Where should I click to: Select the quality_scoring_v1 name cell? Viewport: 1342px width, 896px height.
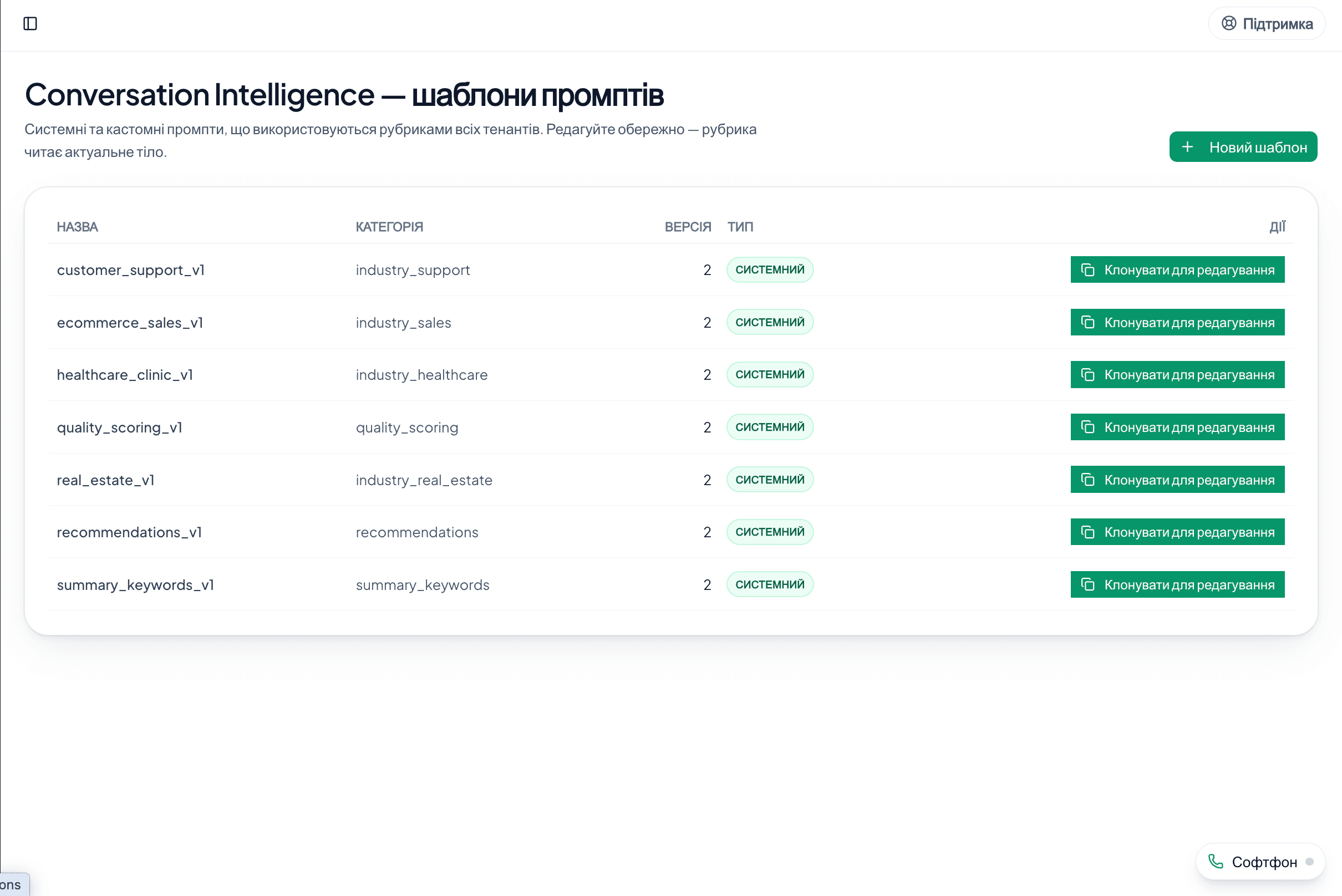click(x=120, y=427)
